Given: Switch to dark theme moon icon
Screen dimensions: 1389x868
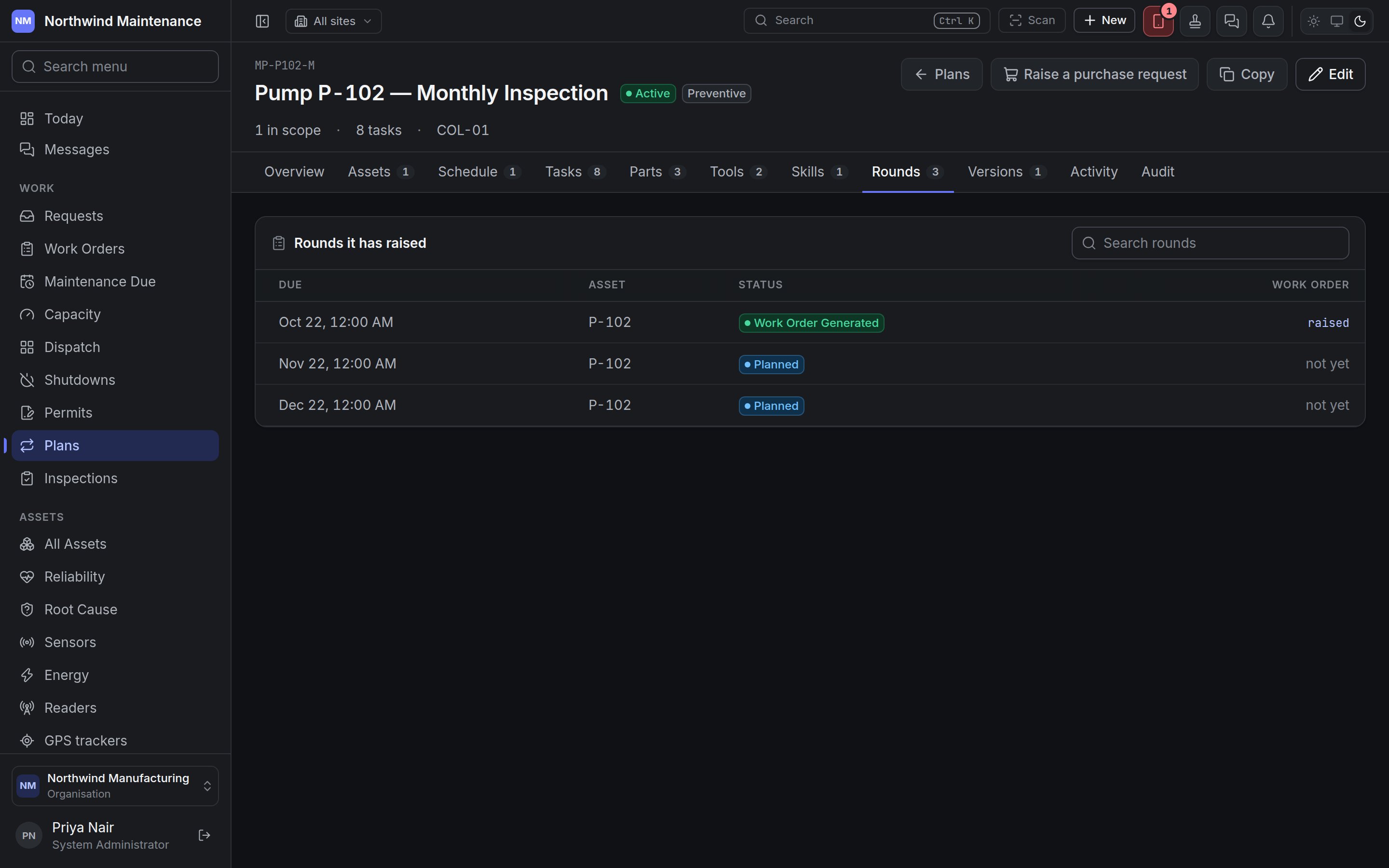Looking at the screenshot, I should [1360, 21].
